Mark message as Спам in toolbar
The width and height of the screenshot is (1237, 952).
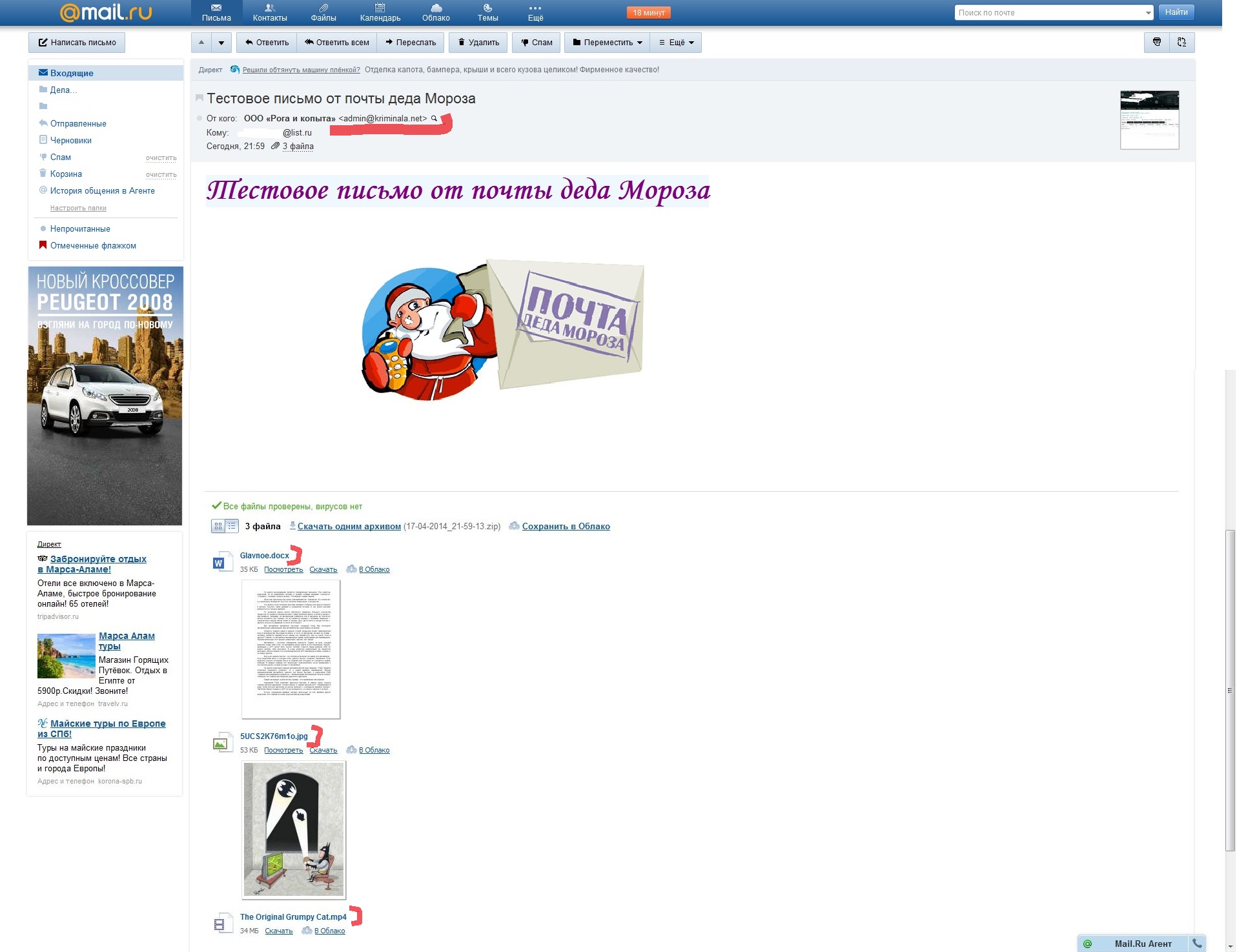pyautogui.click(x=537, y=43)
